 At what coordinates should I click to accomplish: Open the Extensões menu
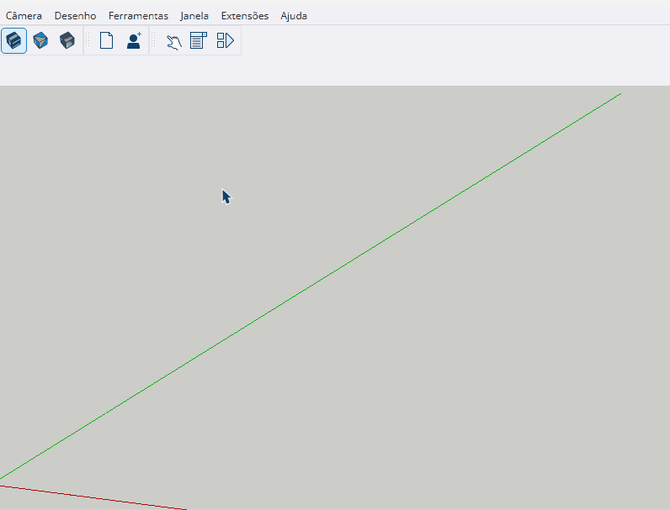click(244, 16)
